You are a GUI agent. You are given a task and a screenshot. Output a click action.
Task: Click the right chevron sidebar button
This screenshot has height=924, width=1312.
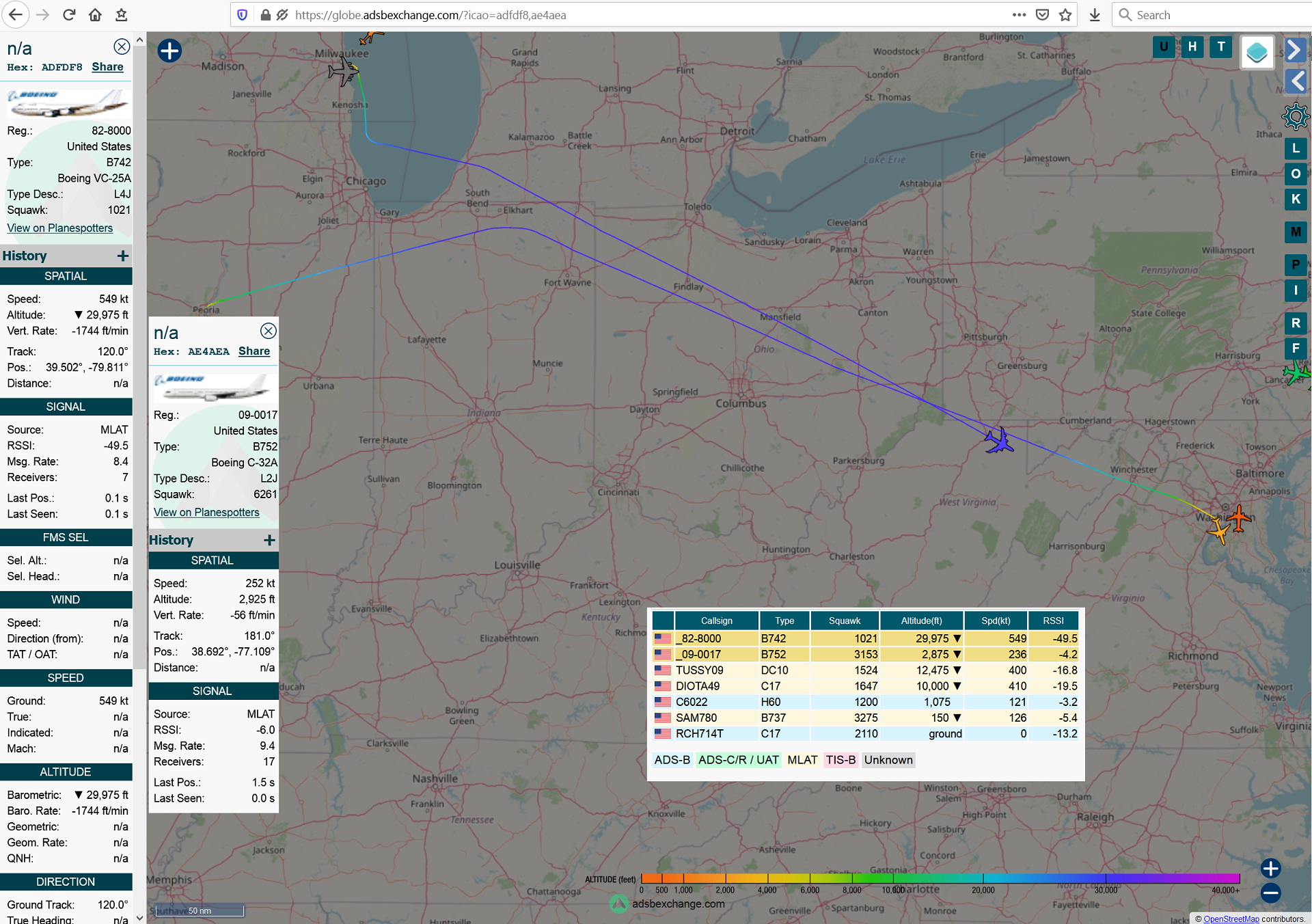[x=1296, y=49]
